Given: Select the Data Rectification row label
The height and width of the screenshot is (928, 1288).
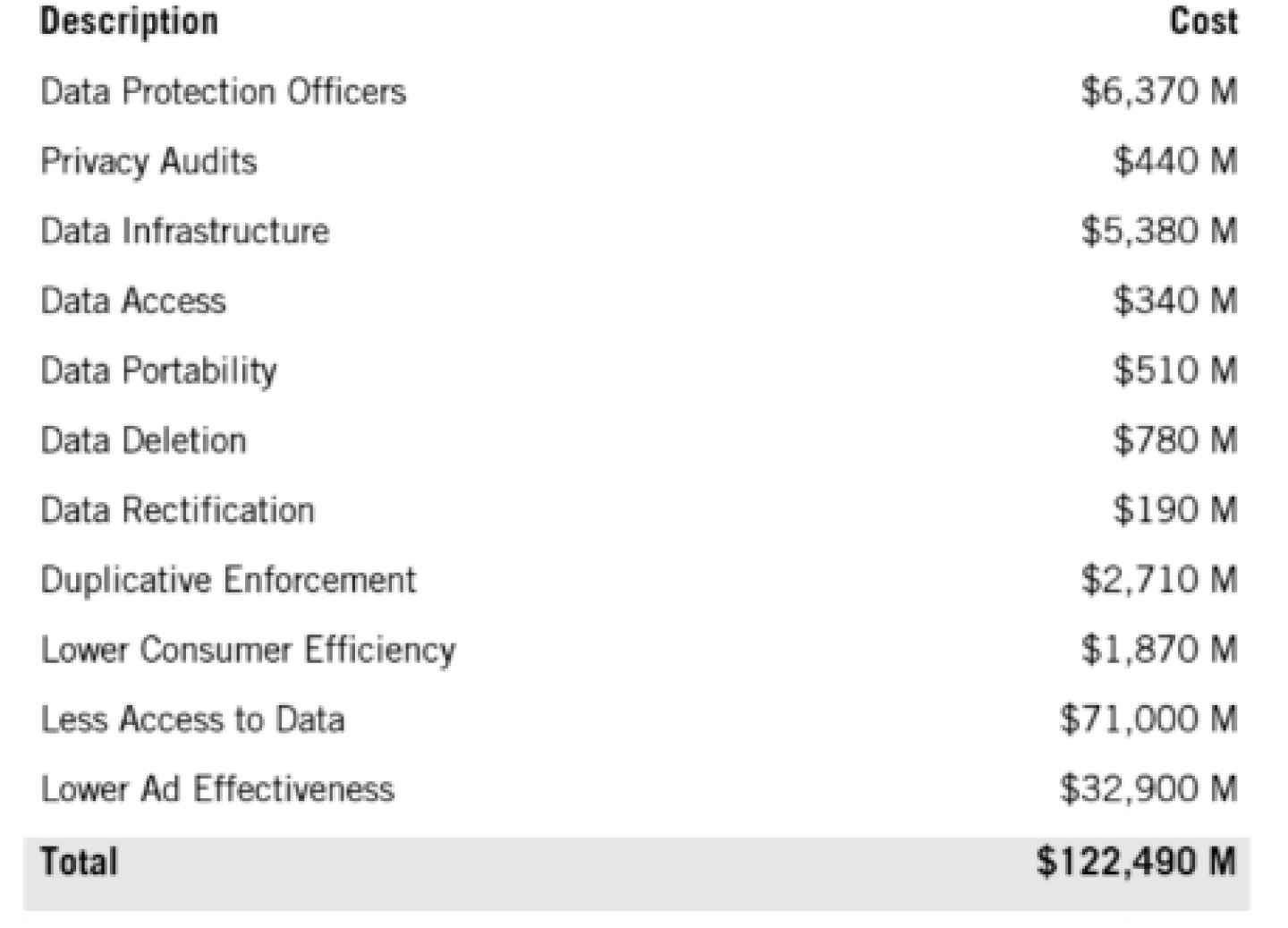Looking at the screenshot, I should [x=178, y=510].
